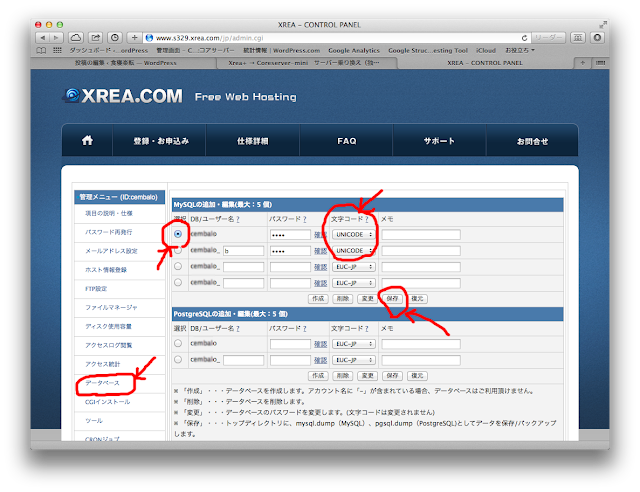Expand the お役立ち bookmarks folder
The height and width of the screenshot is (492, 640).
tap(520, 51)
